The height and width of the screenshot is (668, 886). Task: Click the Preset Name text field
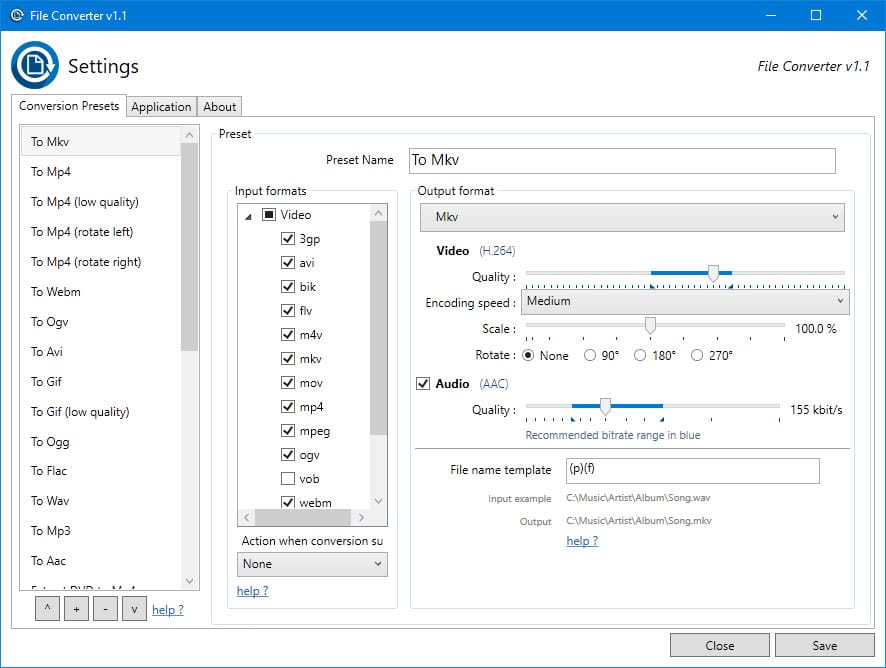tap(622, 161)
